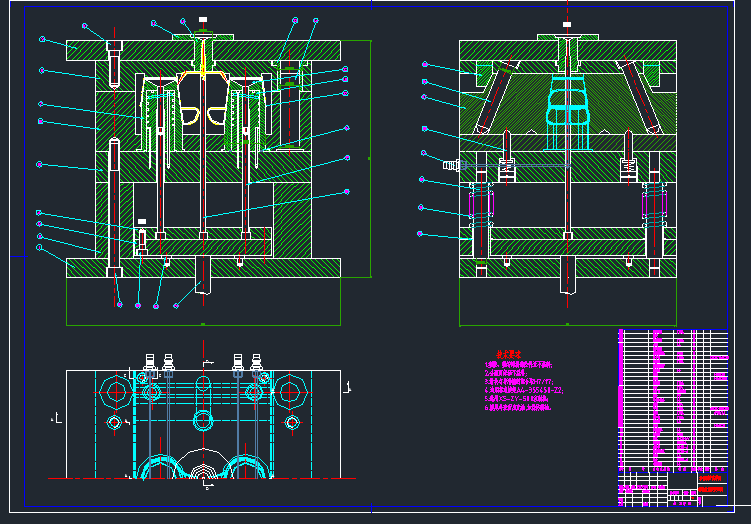Click the leftmost hose fitting atop the plan view
Screen dimensions: 751x524
150,363
